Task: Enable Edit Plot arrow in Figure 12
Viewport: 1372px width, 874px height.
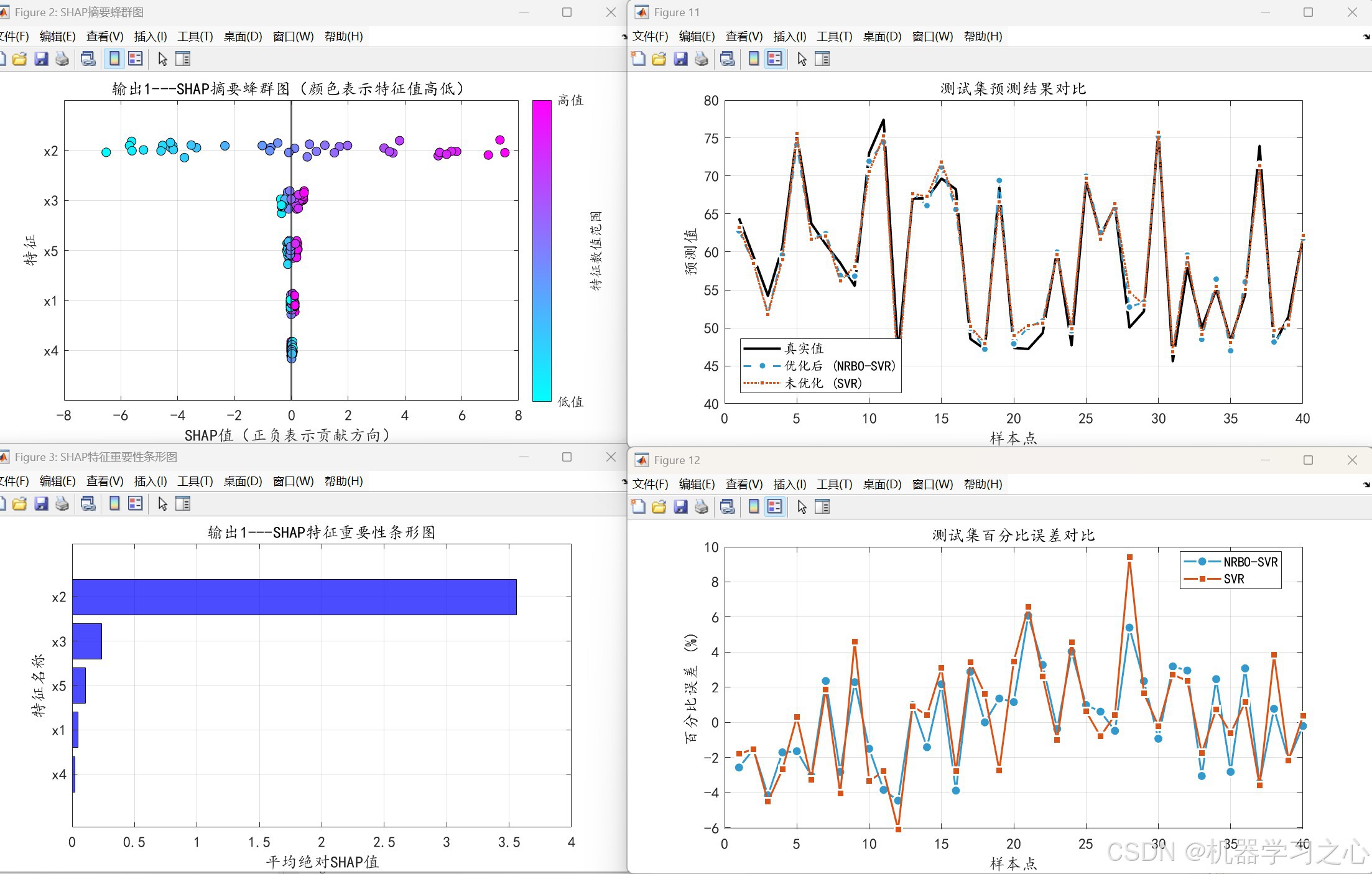Action: tap(802, 507)
